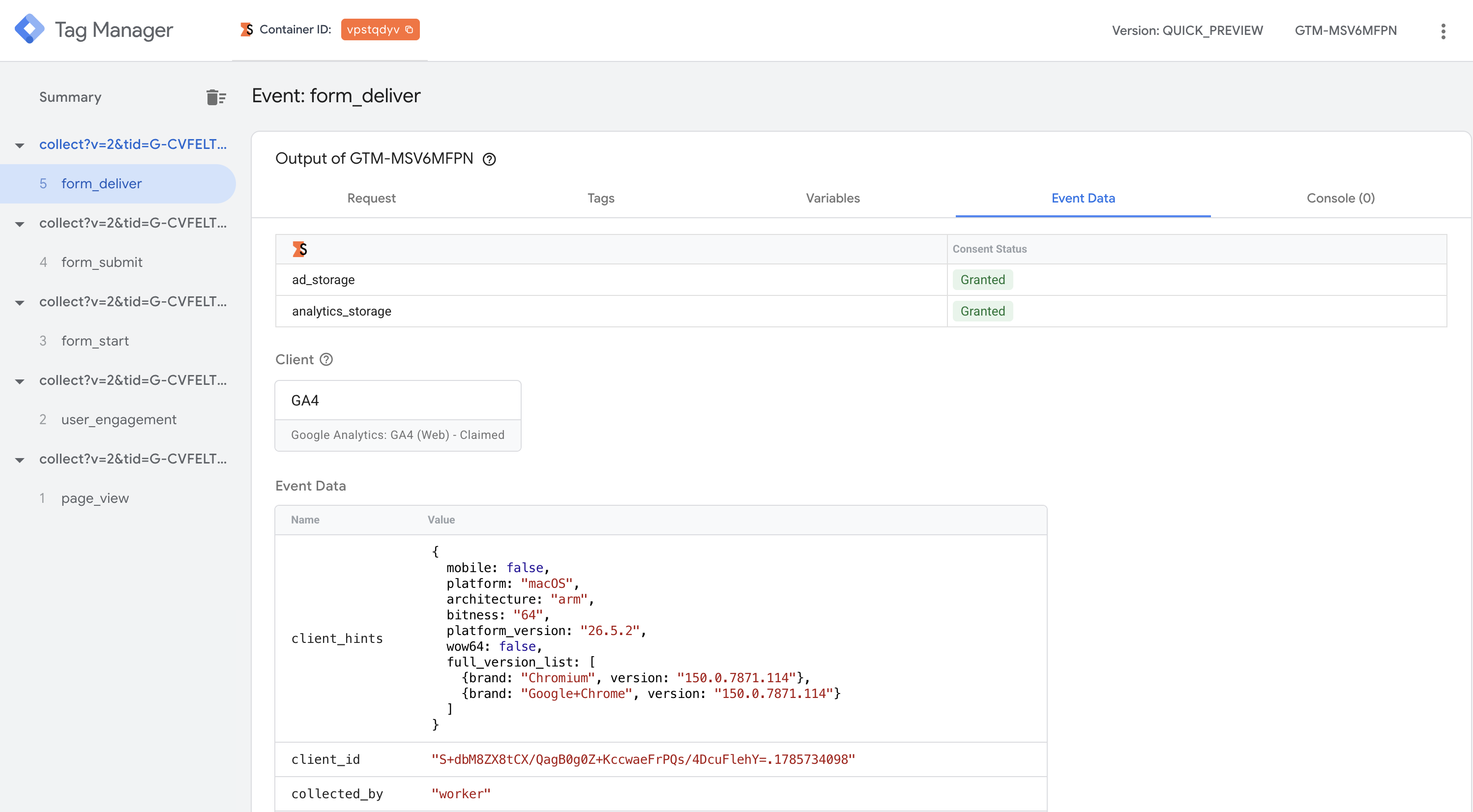
Task: Click the Event: form_deliver heading
Action: pyautogui.click(x=336, y=95)
